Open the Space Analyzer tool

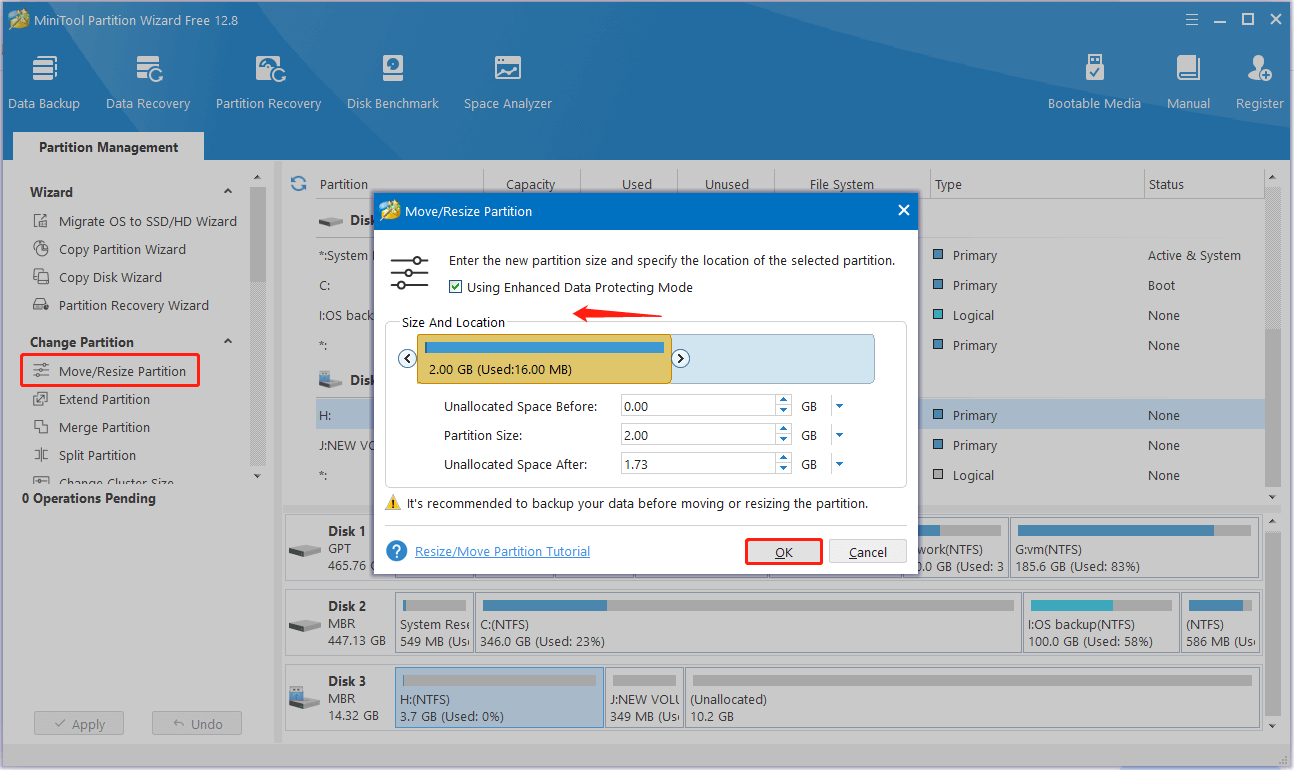(x=508, y=82)
